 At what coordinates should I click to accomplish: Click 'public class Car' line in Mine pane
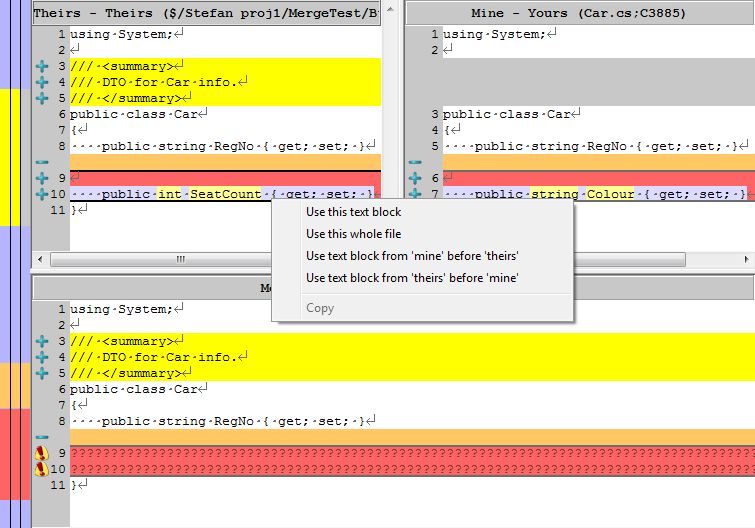click(599, 114)
